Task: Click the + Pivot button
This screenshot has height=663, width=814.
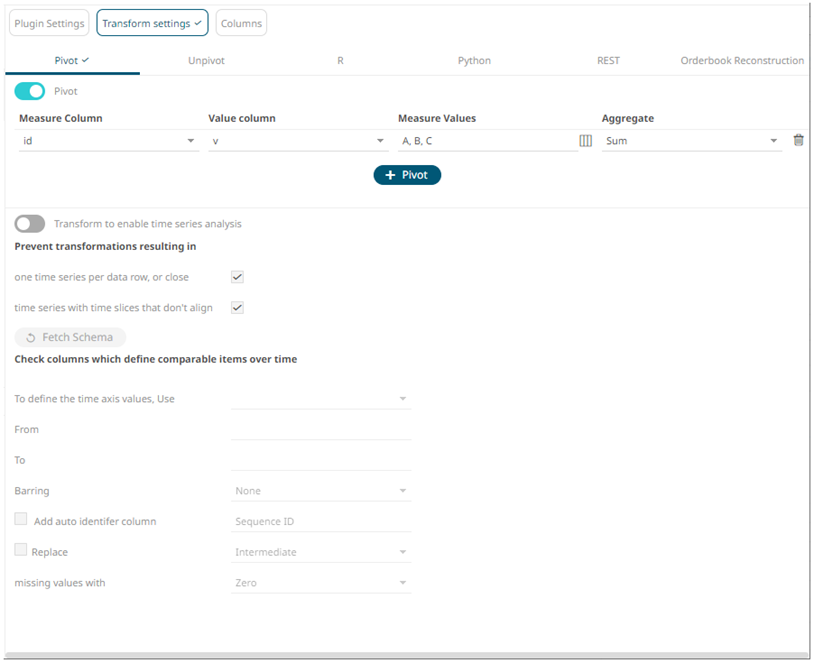Action: (407, 175)
